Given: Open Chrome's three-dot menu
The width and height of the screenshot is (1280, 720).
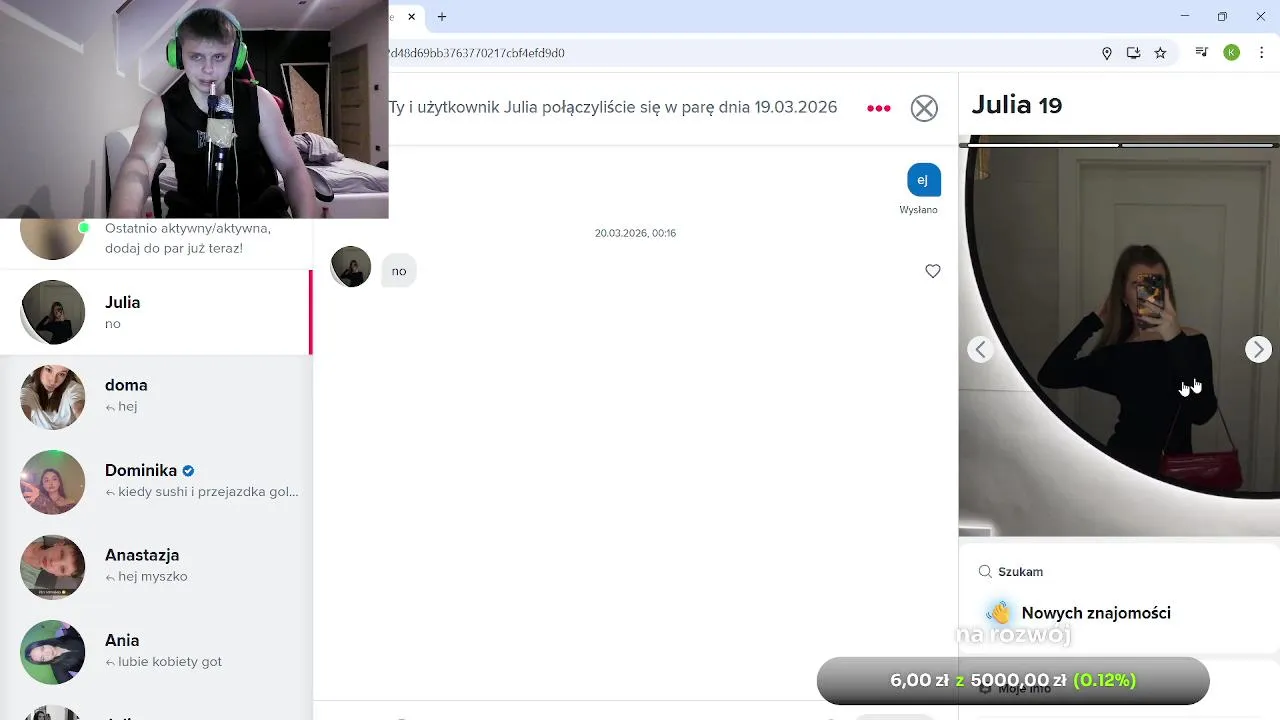Looking at the screenshot, I should coord(1262,53).
